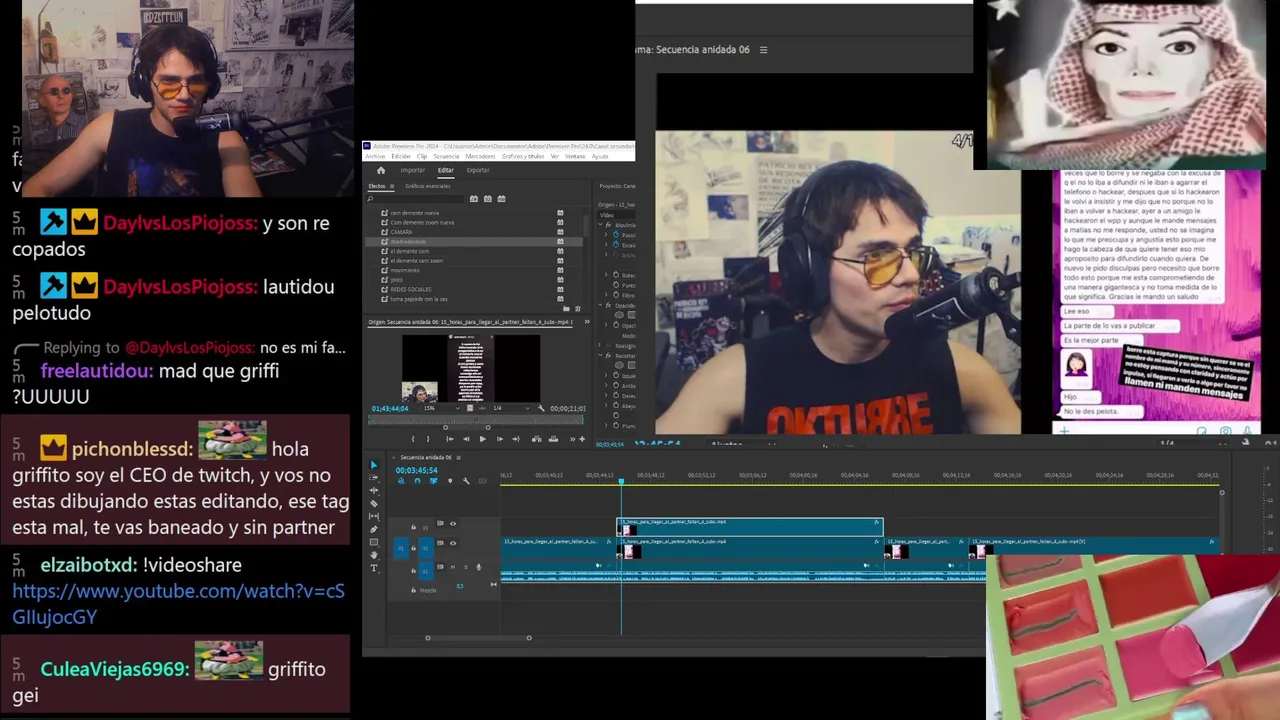The height and width of the screenshot is (720, 1280).
Task: Collapse the Opacidad effect group
Action: 600,305
